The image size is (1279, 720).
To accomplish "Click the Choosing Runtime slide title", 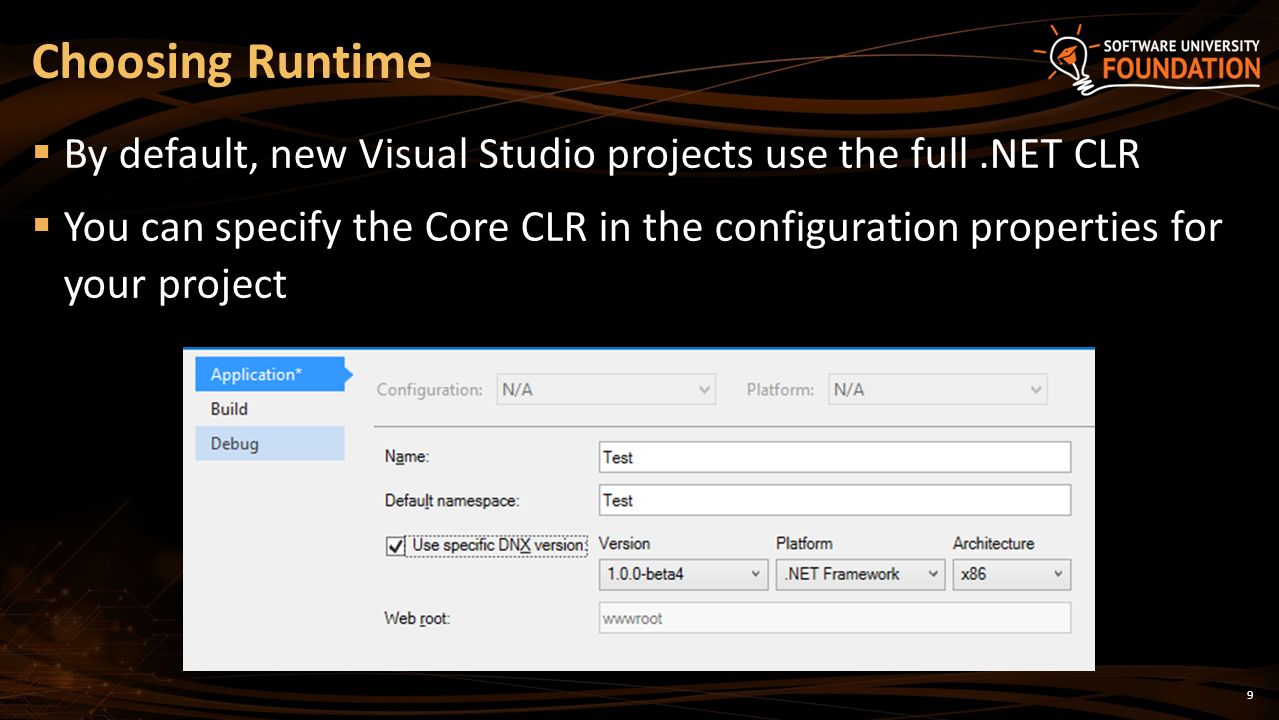I will click(x=232, y=62).
